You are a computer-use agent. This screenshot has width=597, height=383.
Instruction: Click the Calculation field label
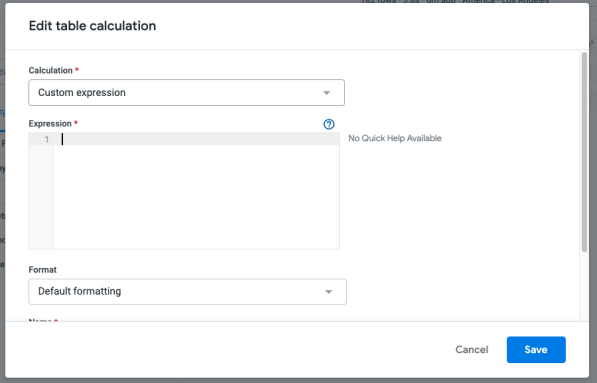tap(51, 70)
